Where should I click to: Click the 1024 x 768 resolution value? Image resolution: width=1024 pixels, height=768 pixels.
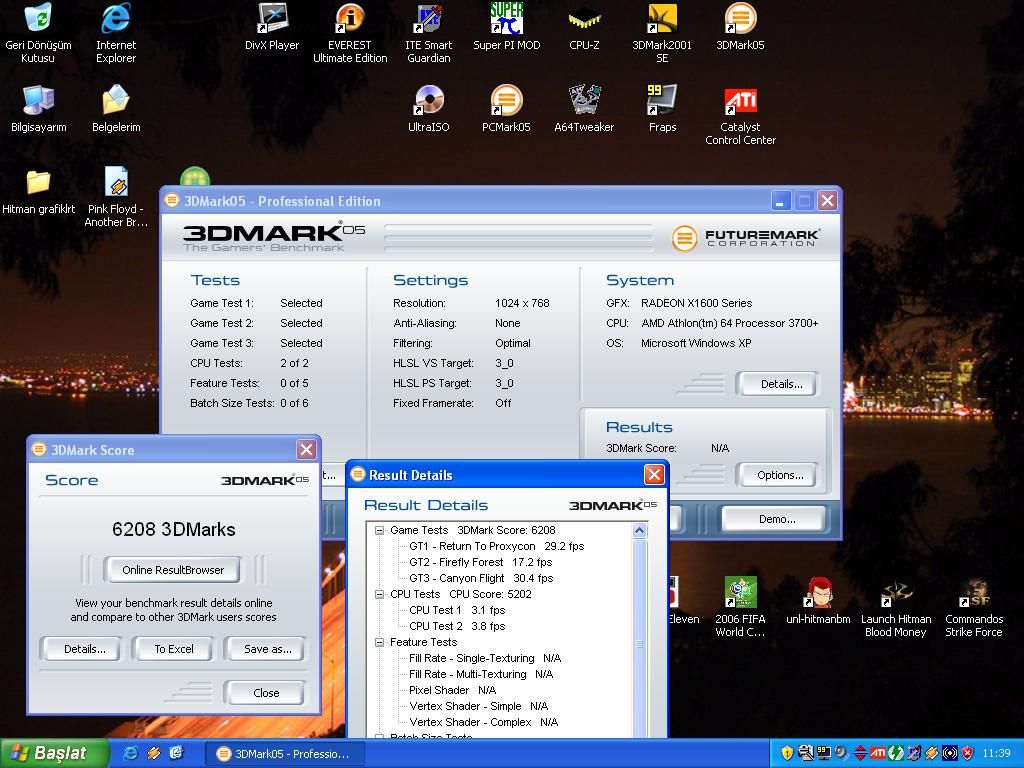(522, 303)
